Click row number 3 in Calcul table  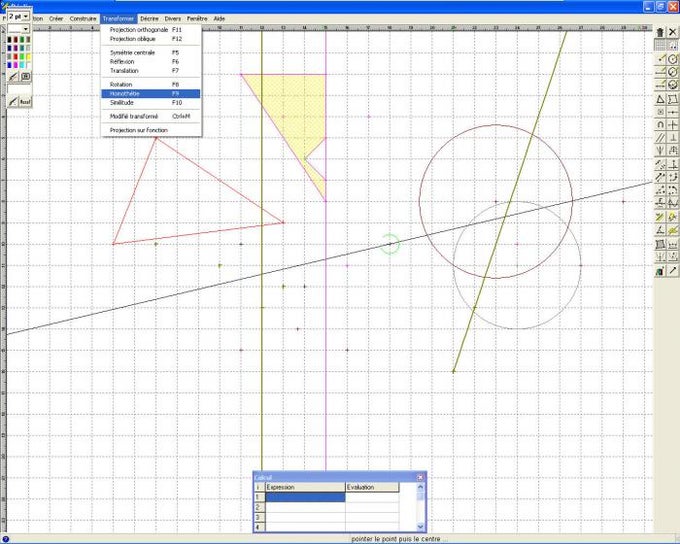click(x=258, y=517)
